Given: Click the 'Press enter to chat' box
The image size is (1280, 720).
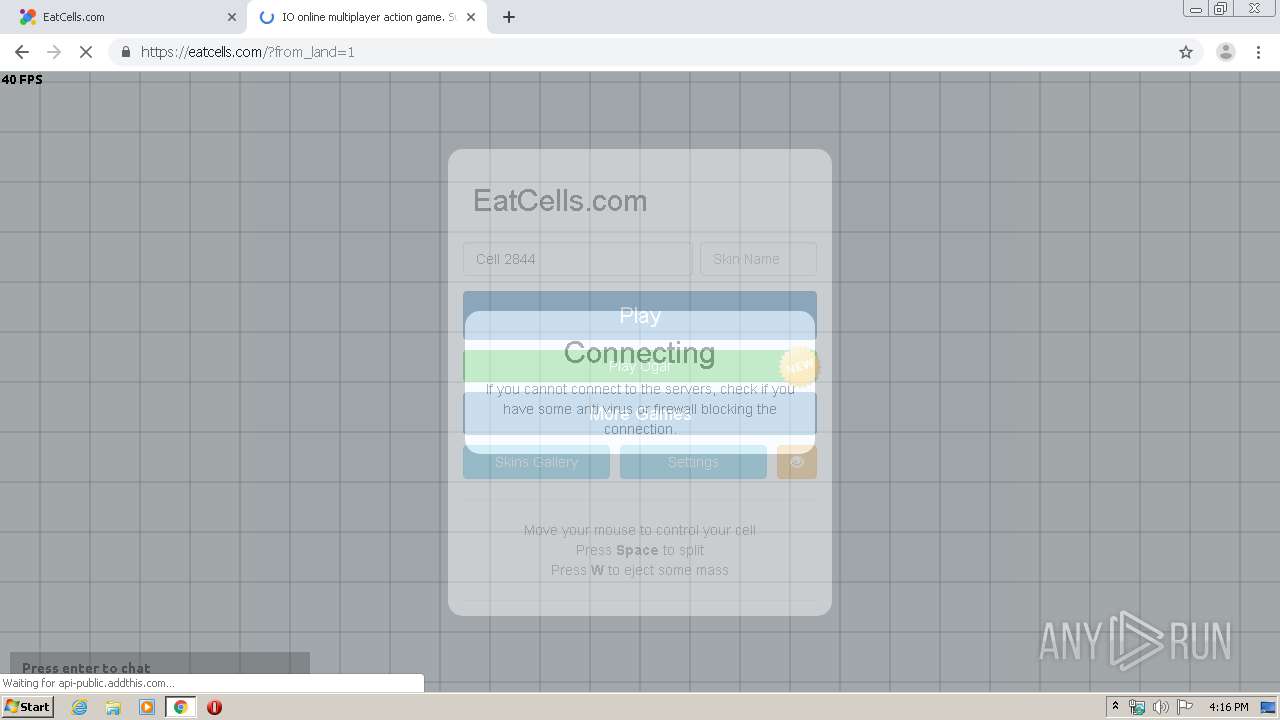Looking at the screenshot, I should click(160, 667).
